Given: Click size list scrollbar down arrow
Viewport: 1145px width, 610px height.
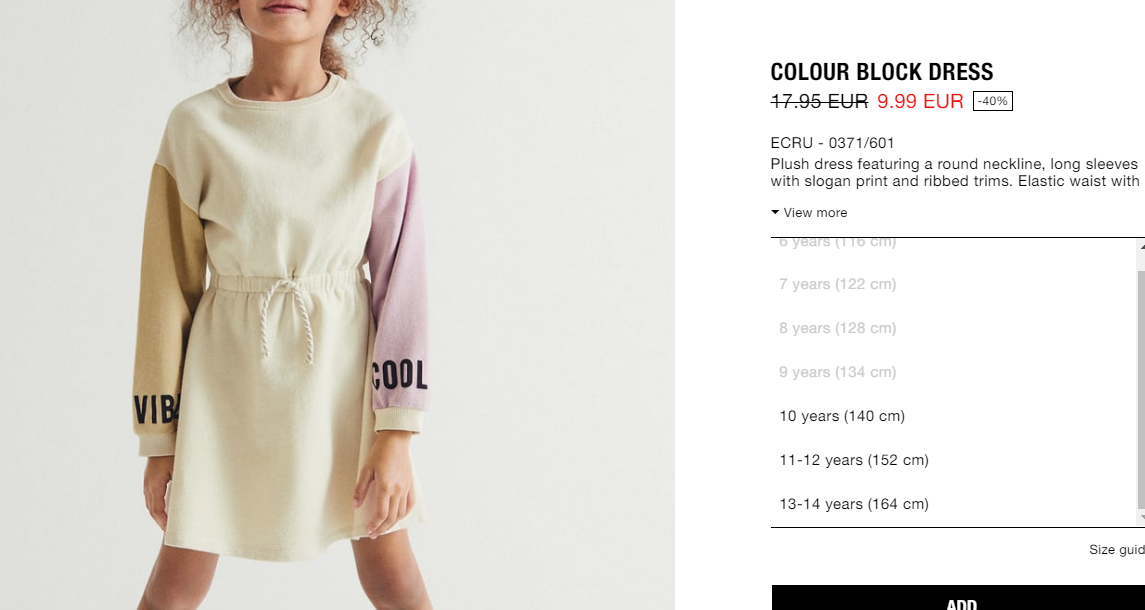Looking at the screenshot, I should (x=1141, y=518).
